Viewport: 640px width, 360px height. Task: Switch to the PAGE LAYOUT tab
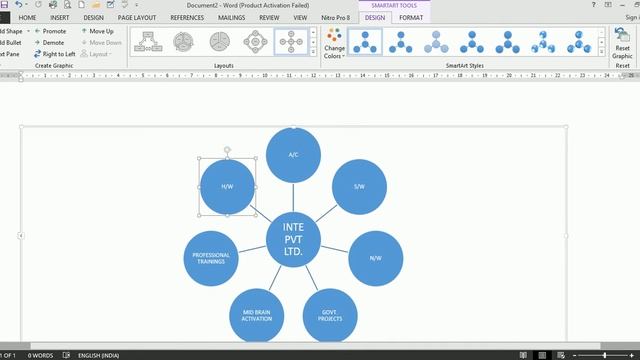point(137,18)
